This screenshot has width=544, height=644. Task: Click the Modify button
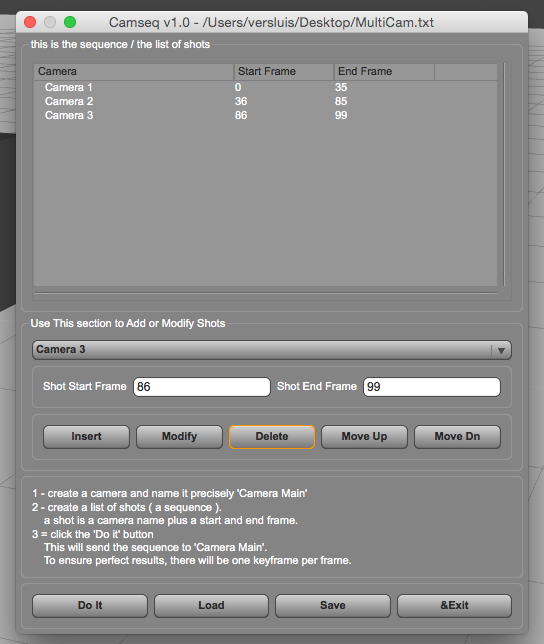coord(179,437)
